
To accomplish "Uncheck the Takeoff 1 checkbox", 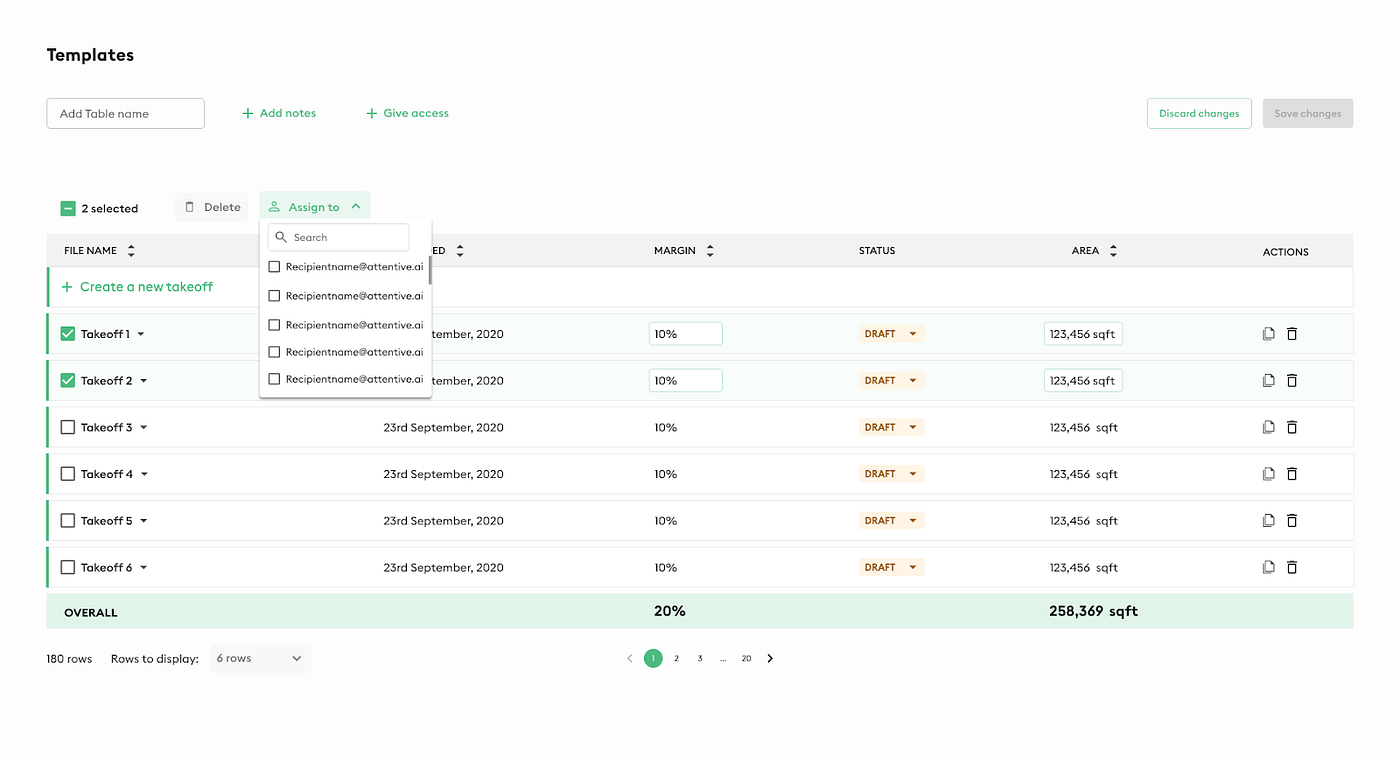I will coord(68,334).
